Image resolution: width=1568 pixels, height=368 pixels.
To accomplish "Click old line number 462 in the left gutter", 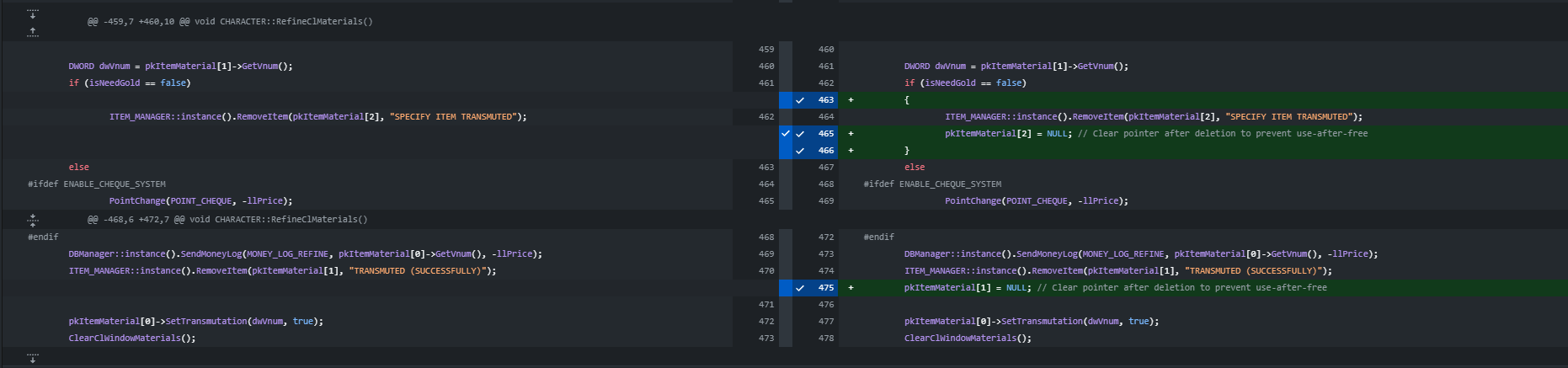I will click(x=765, y=117).
